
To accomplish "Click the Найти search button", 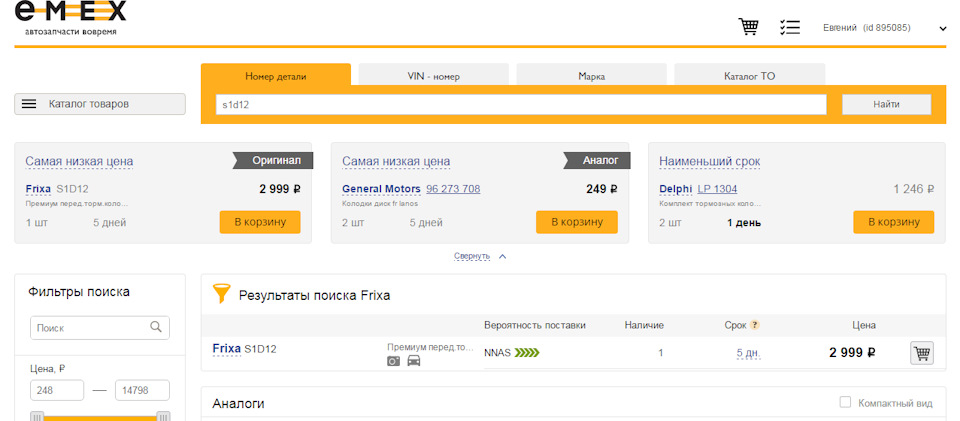I will pos(886,104).
